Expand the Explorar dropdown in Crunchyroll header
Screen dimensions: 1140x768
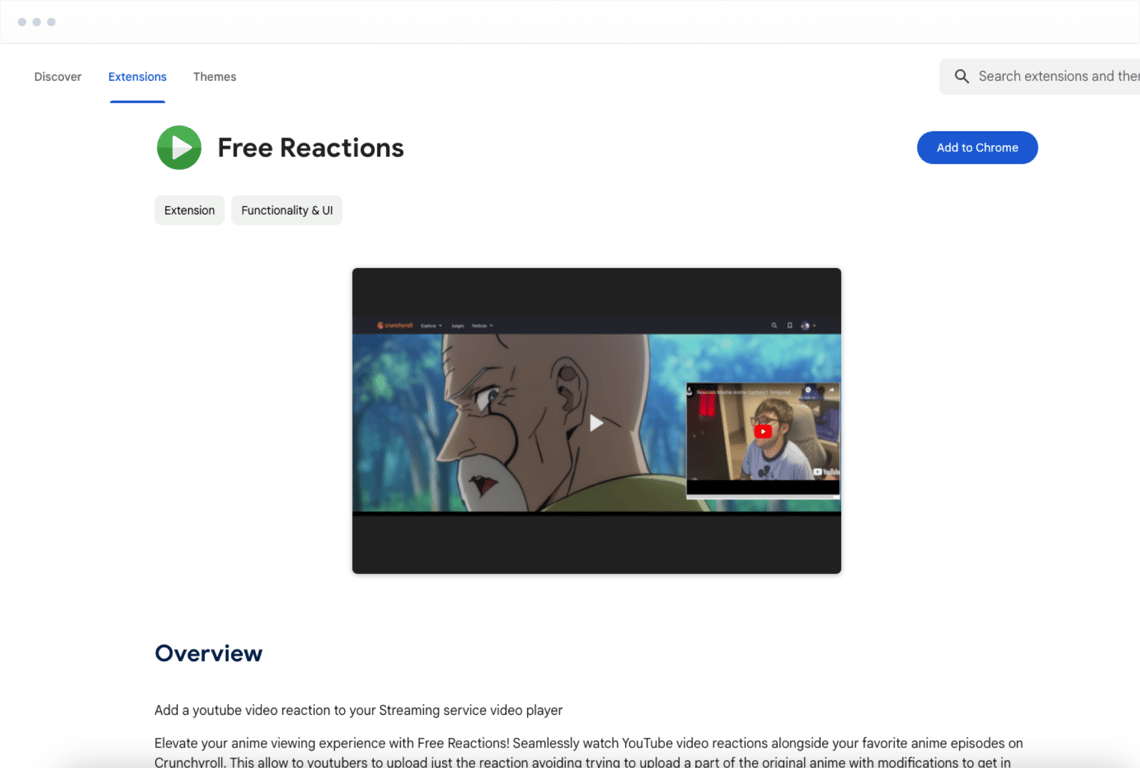(x=431, y=326)
